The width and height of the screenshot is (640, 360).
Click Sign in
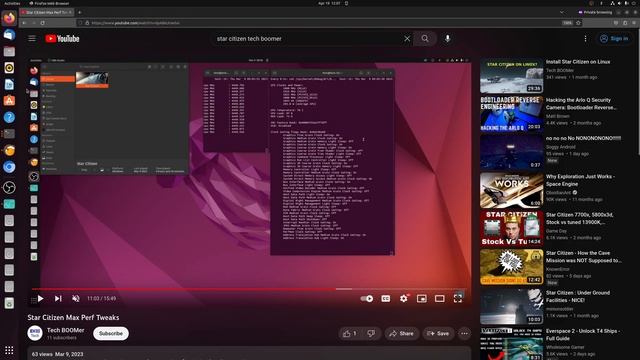point(614,38)
